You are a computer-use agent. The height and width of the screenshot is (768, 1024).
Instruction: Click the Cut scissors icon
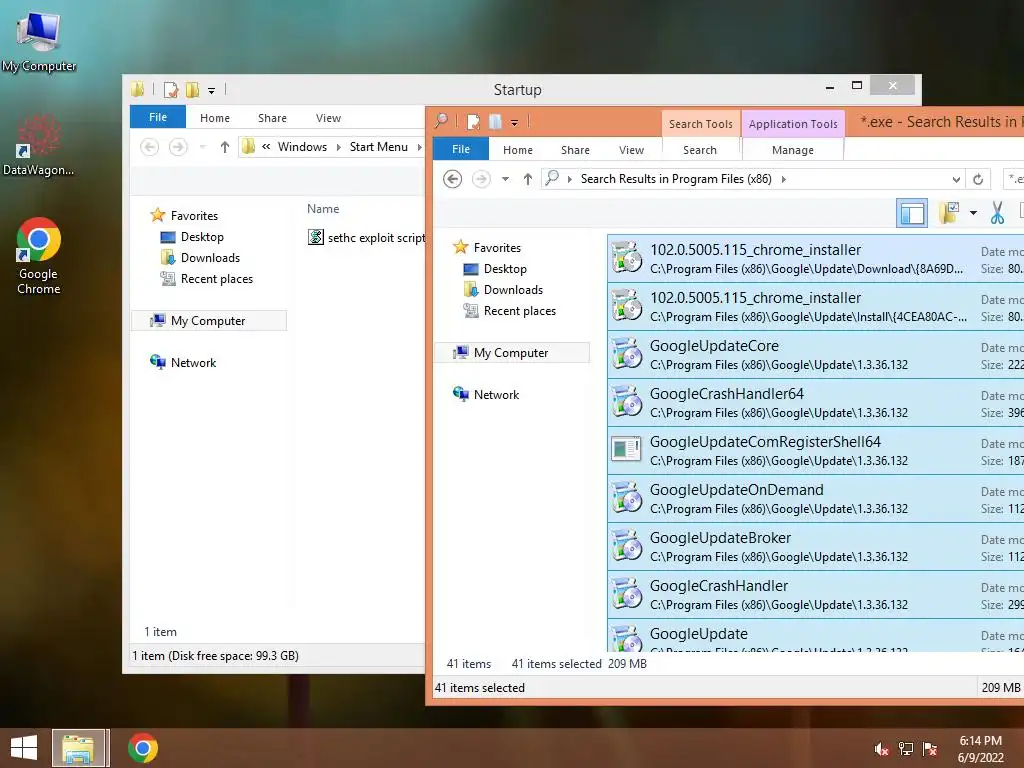coord(997,213)
